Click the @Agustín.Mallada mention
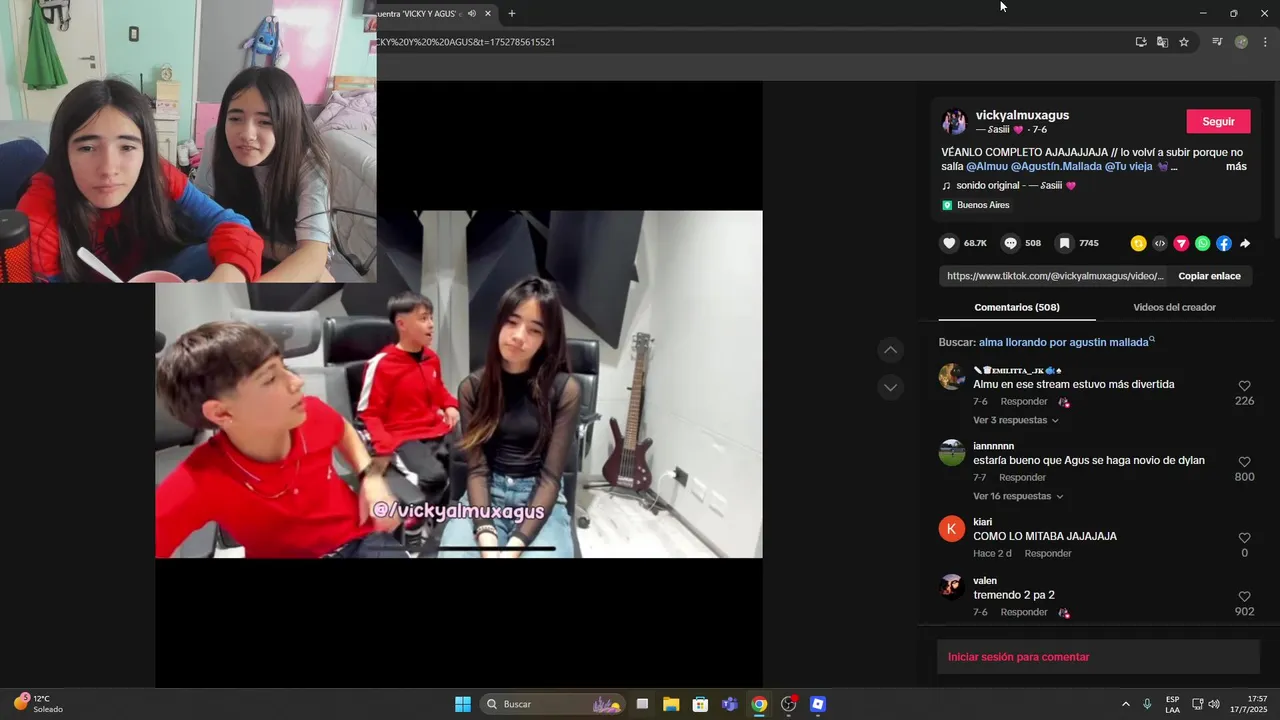1280x720 pixels. click(x=1056, y=166)
